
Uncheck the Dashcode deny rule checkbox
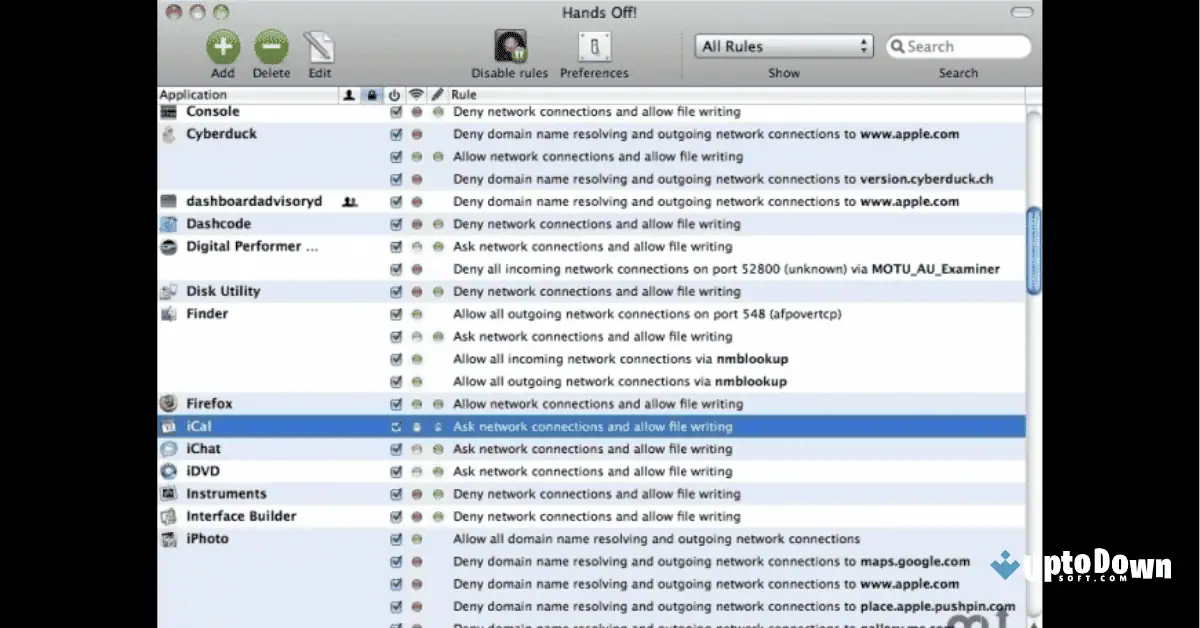(x=396, y=223)
